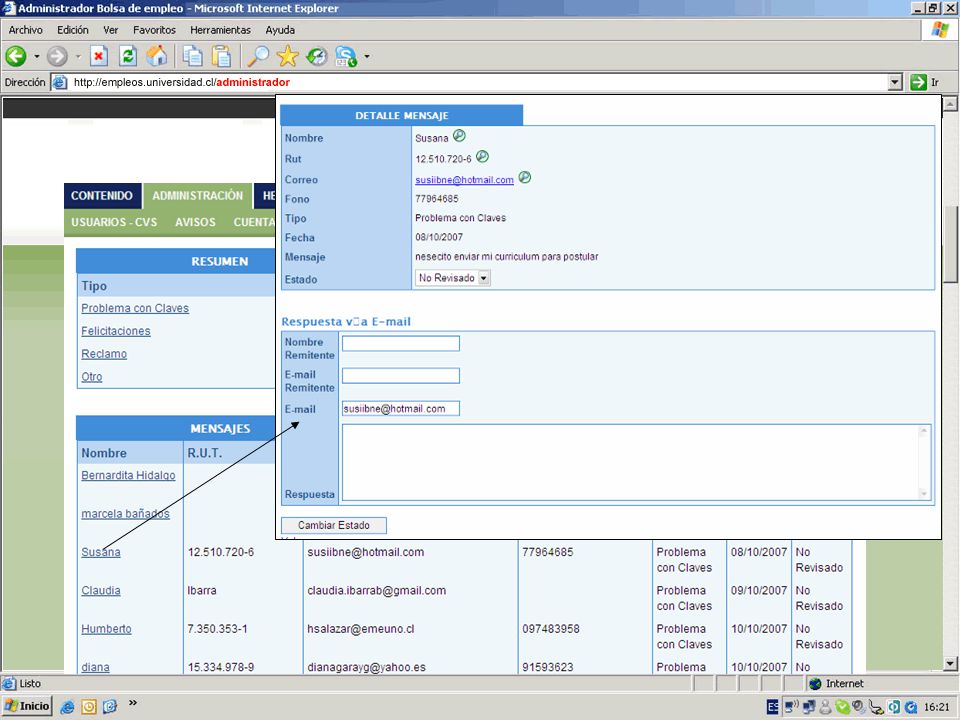Click the grey Forward arrow button
This screenshot has height=720, width=960.
[x=58, y=56]
